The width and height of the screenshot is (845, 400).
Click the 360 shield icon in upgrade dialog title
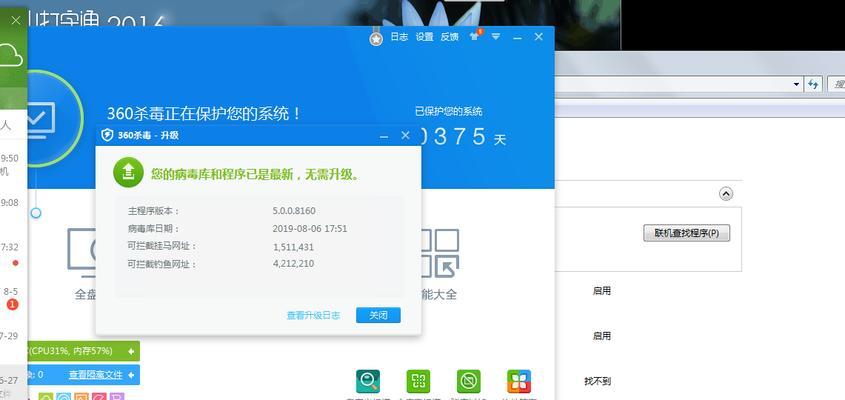[108, 135]
